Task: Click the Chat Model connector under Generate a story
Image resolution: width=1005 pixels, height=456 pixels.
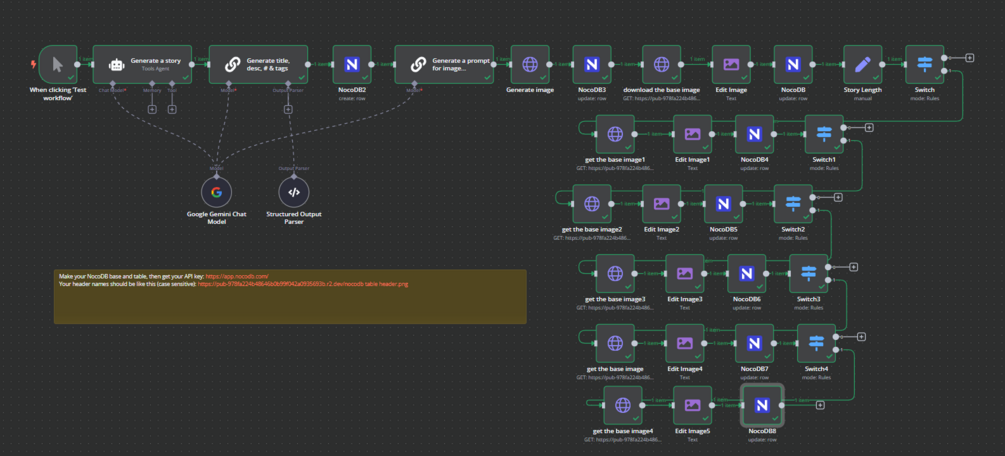Action: (x=113, y=83)
